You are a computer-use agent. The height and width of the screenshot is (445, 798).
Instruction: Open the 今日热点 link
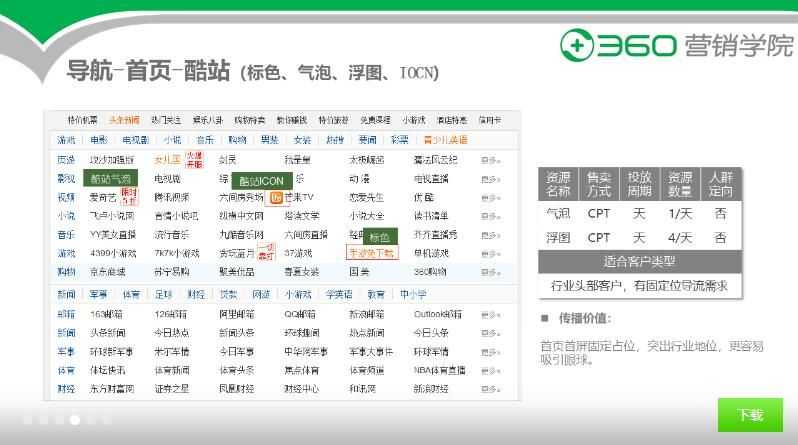click(172, 333)
